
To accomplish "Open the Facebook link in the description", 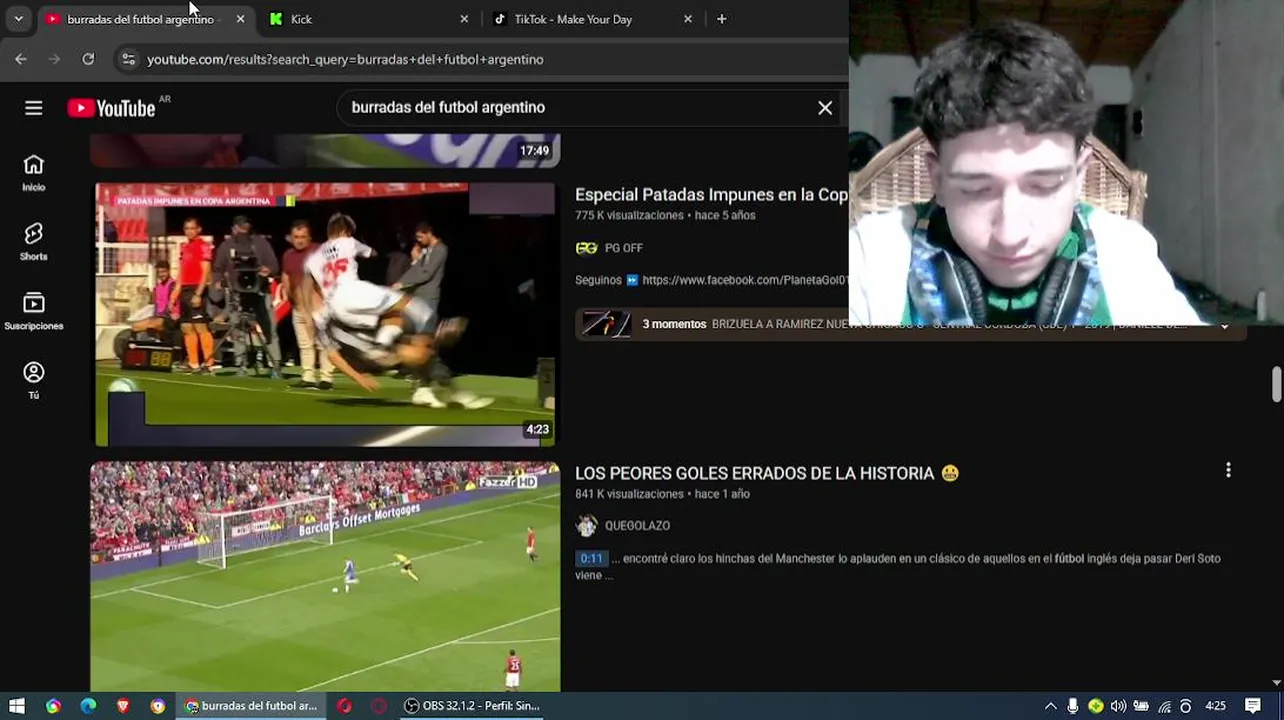I will (x=745, y=280).
